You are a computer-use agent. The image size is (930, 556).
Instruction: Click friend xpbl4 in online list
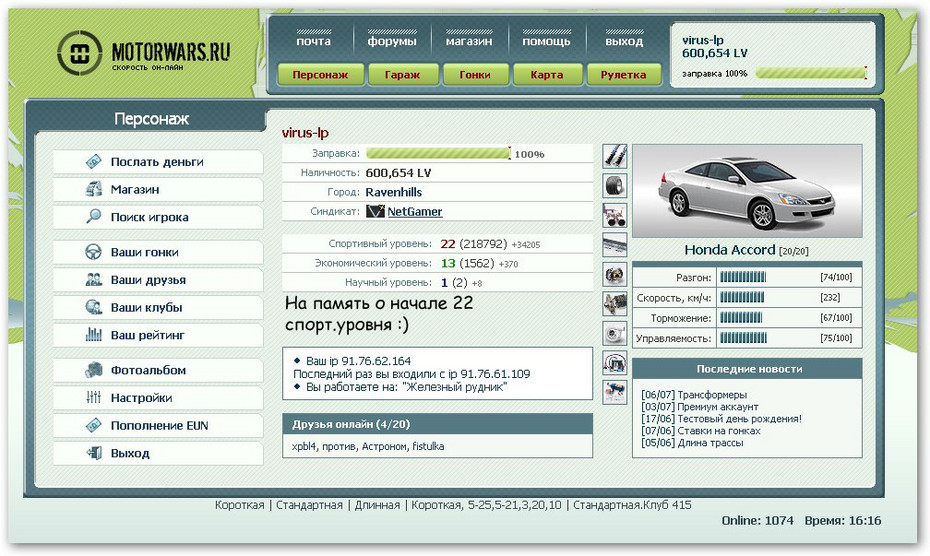coord(304,446)
